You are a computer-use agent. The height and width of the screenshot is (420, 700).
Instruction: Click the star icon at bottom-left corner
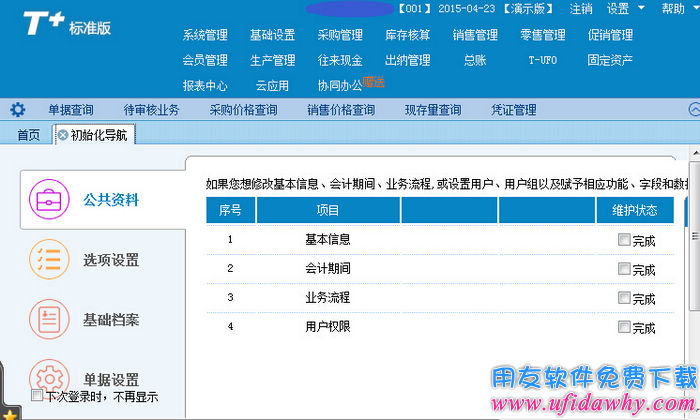[9, 415]
